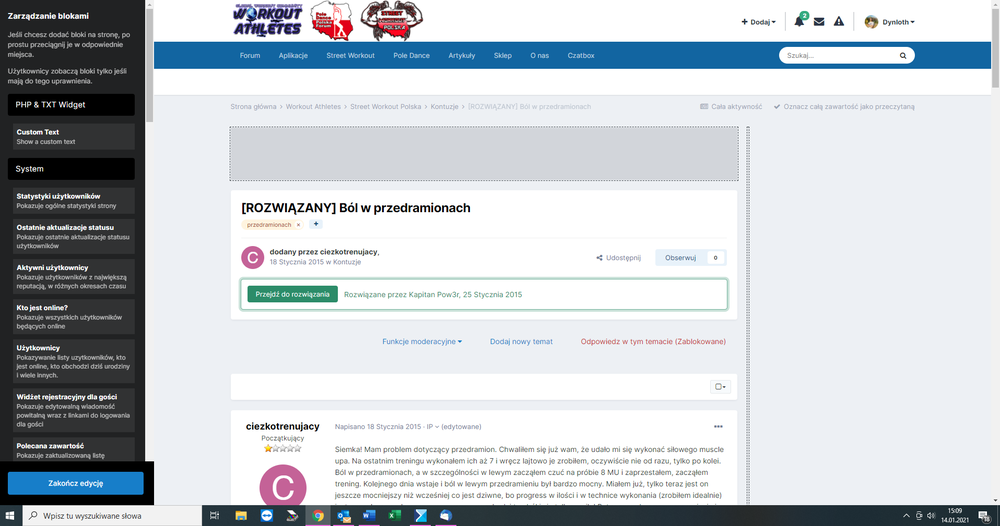Open TeamViewer from the taskbar

[x=267, y=516]
